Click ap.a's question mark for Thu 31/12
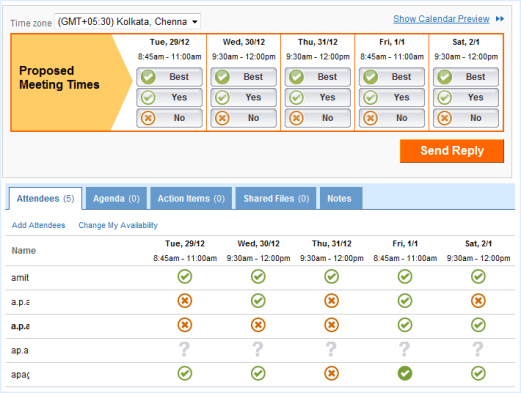 (x=331, y=349)
